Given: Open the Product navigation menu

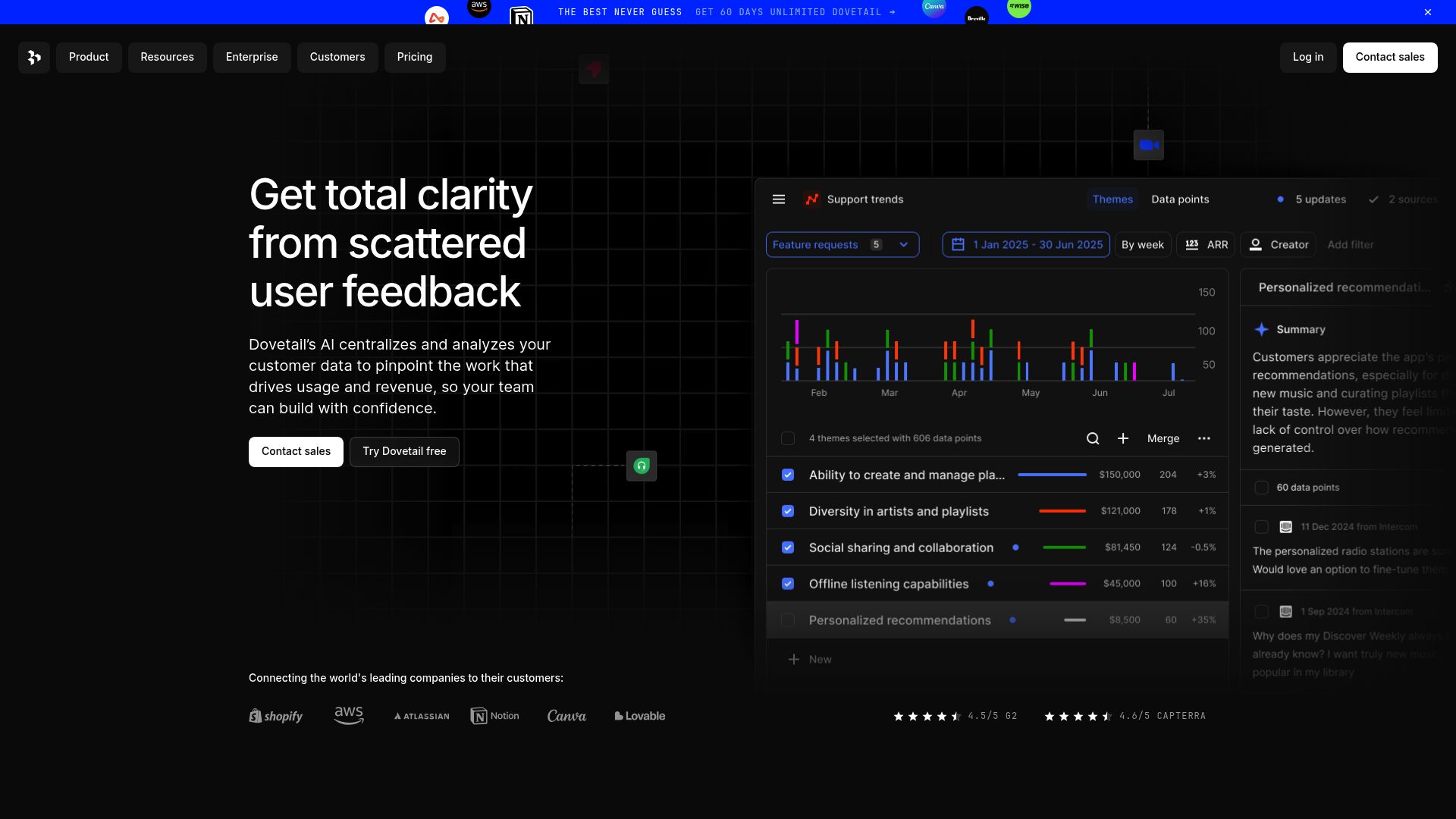Looking at the screenshot, I should click(x=89, y=58).
